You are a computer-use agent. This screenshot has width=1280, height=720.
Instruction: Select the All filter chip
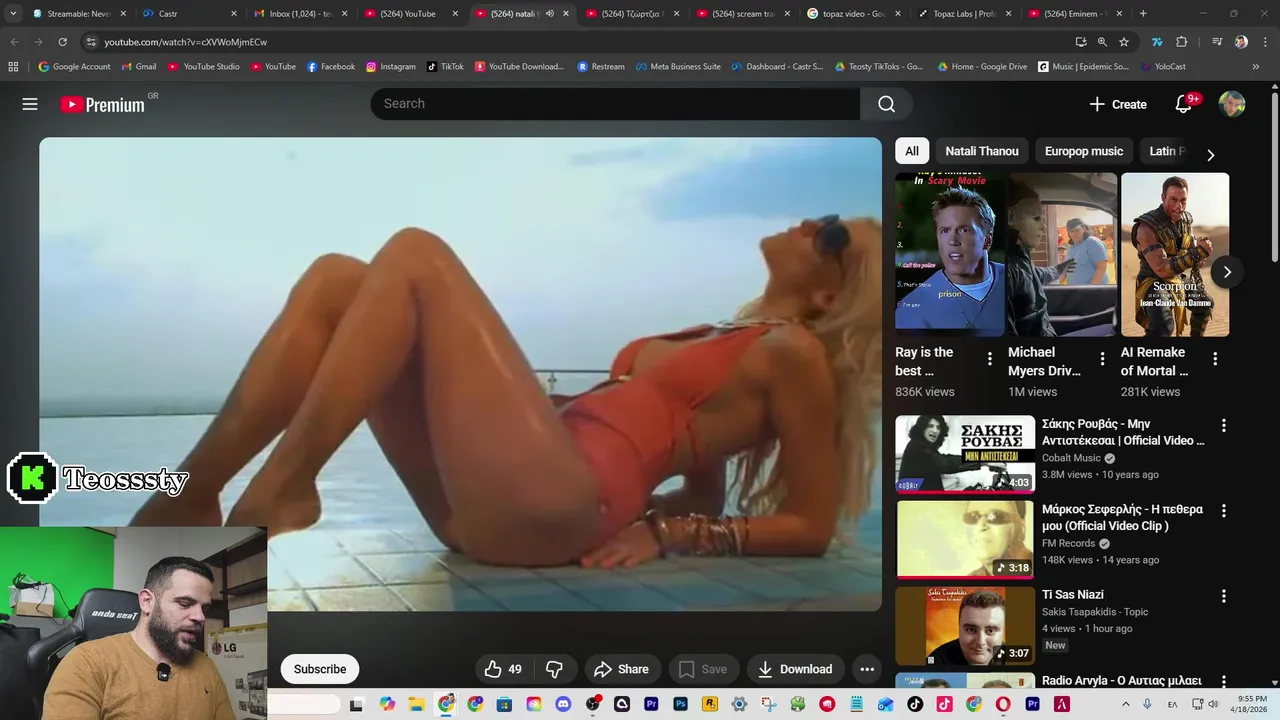912,151
